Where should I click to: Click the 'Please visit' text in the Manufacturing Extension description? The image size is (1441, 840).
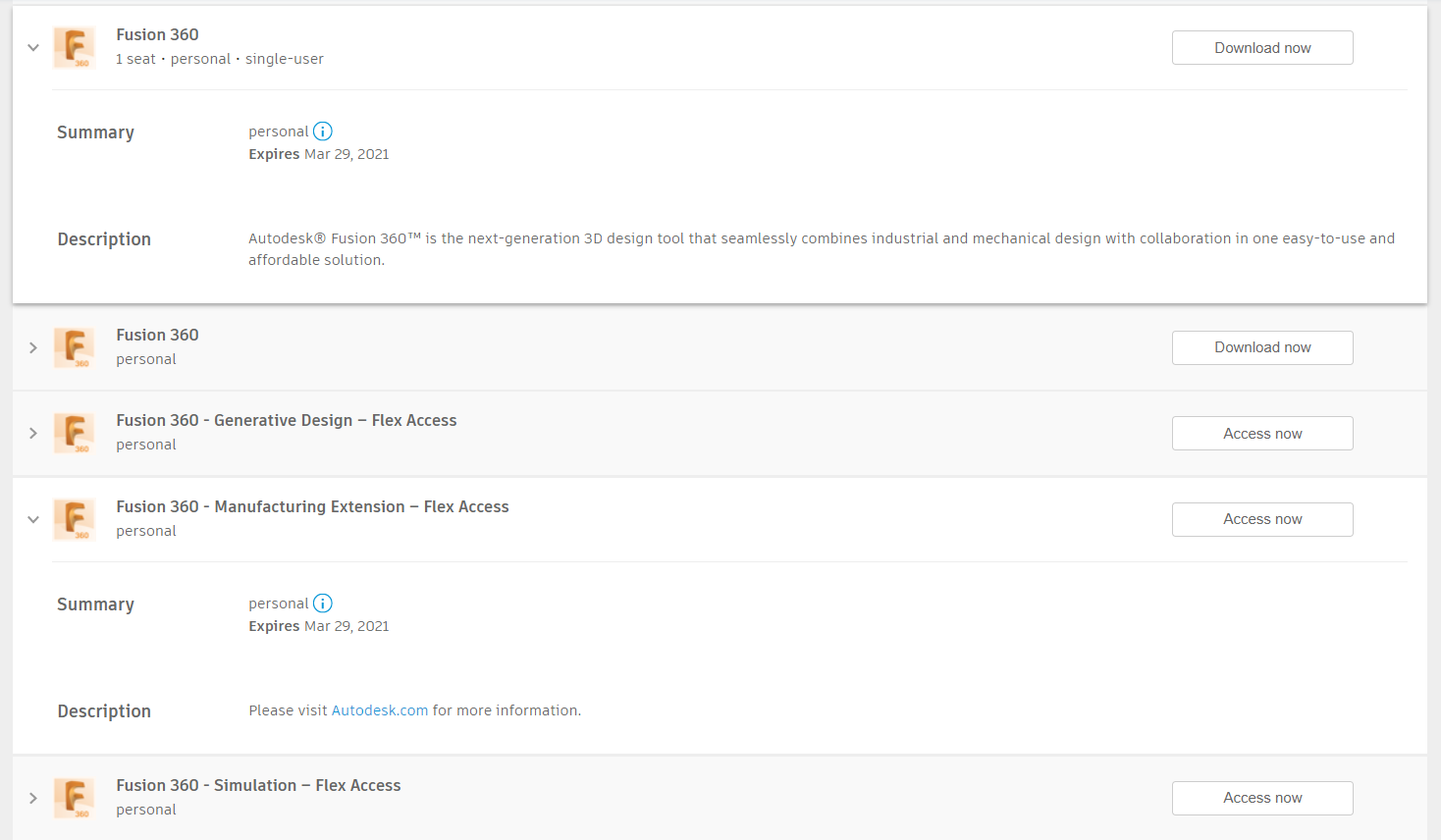point(288,710)
